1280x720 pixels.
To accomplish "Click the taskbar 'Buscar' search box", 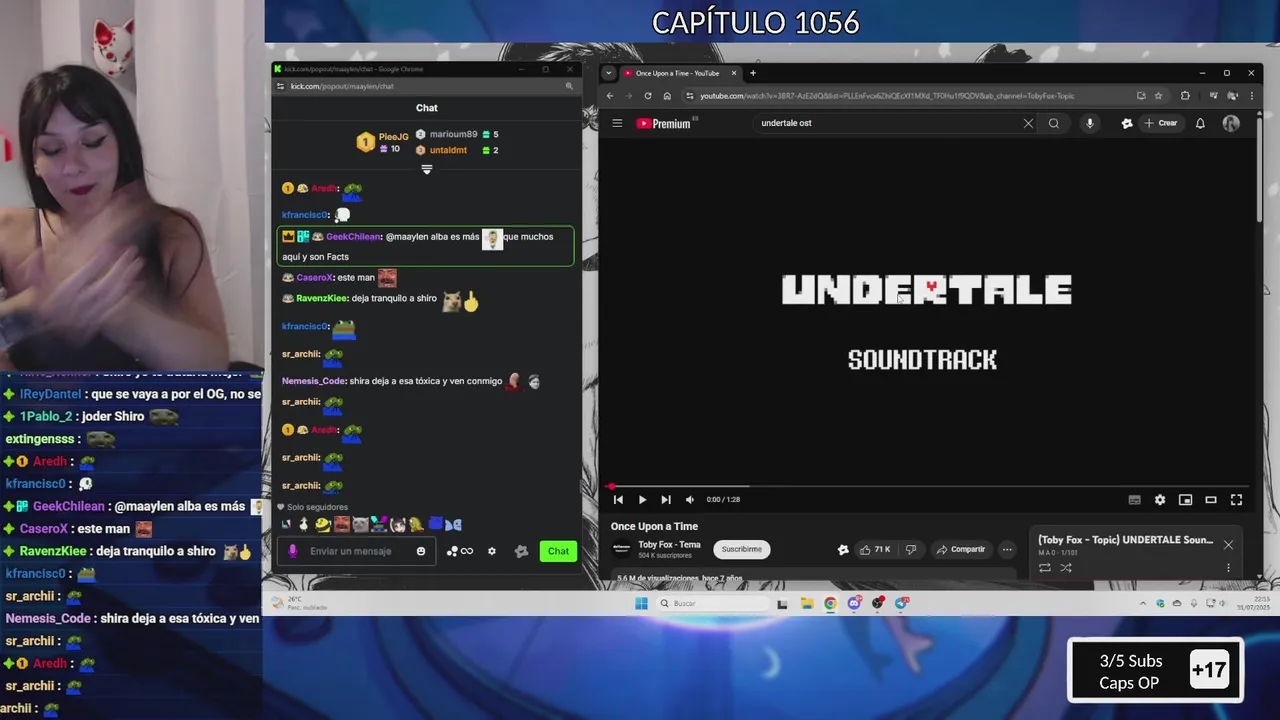I will pyautogui.click(x=712, y=603).
